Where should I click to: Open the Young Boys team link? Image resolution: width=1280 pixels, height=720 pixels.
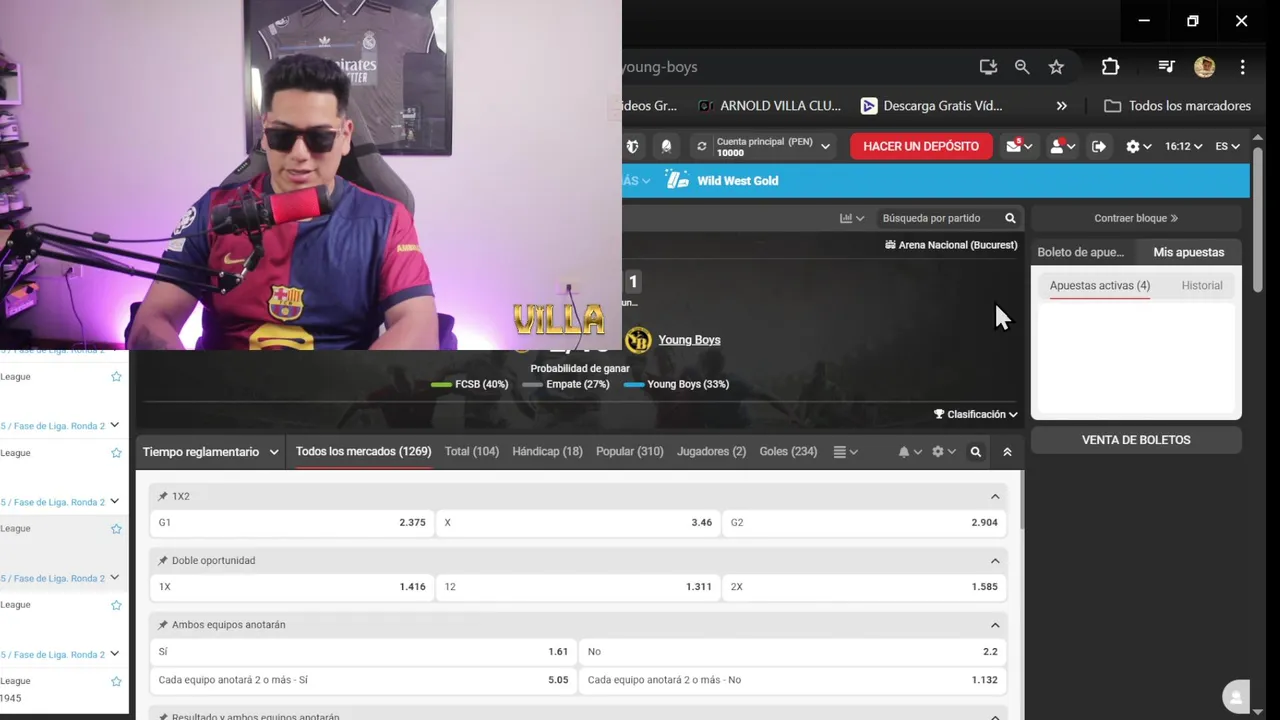[689, 340]
